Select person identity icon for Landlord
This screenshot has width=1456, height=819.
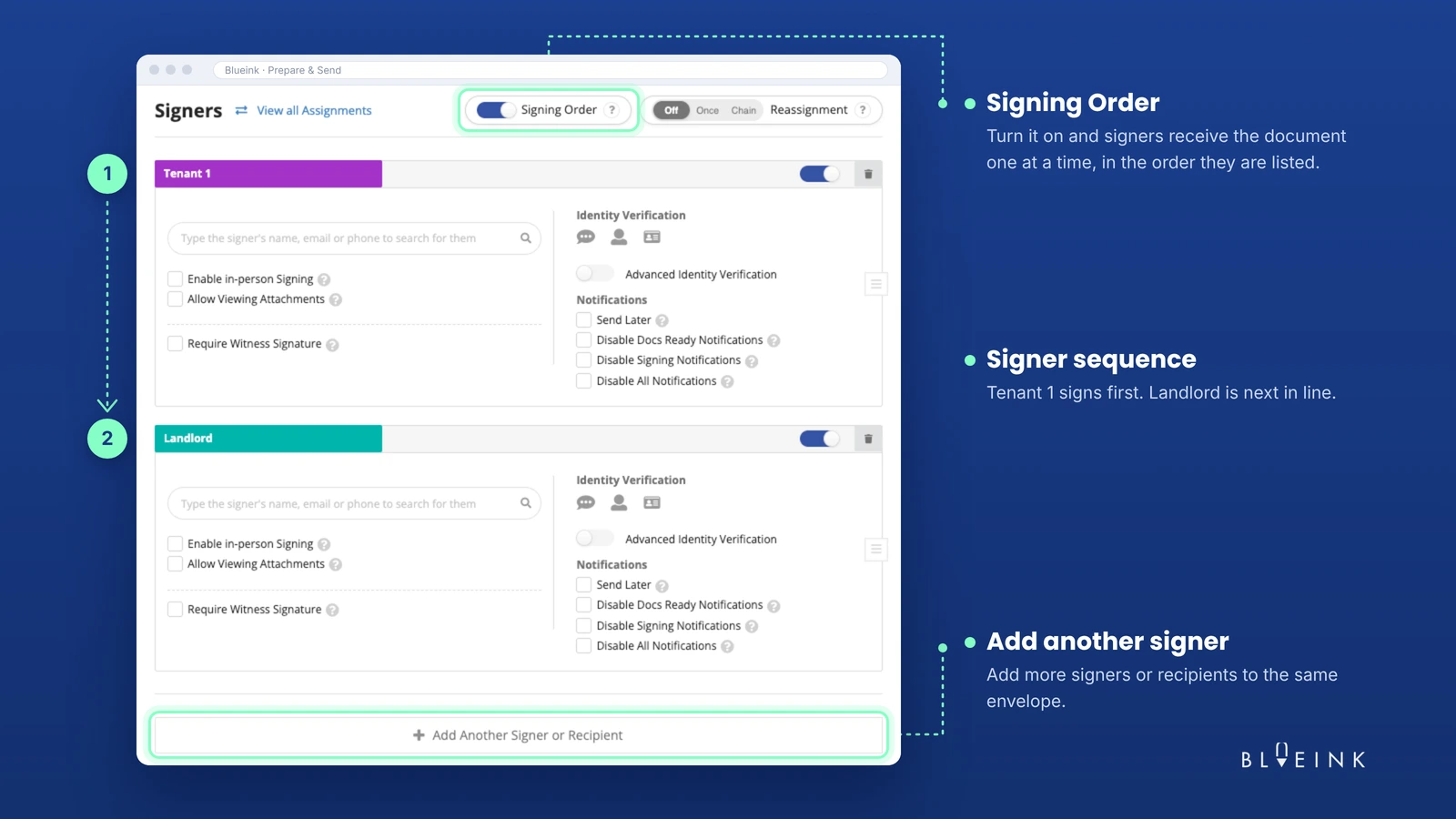click(x=619, y=502)
